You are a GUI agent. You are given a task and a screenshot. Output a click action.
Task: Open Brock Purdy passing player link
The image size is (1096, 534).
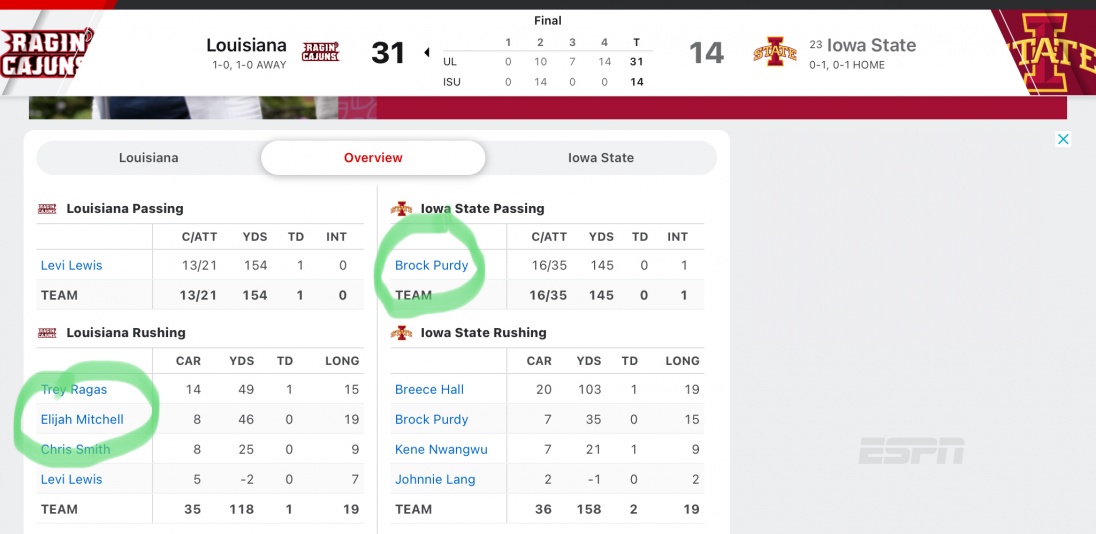[x=432, y=265]
